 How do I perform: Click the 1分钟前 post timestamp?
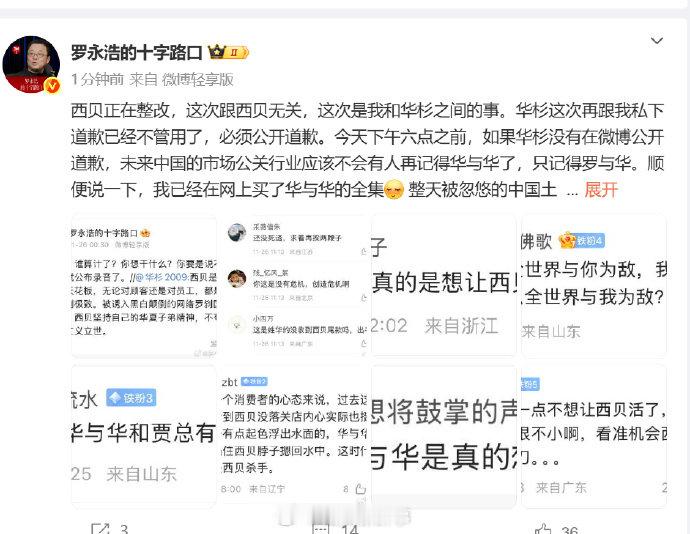(x=97, y=79)
